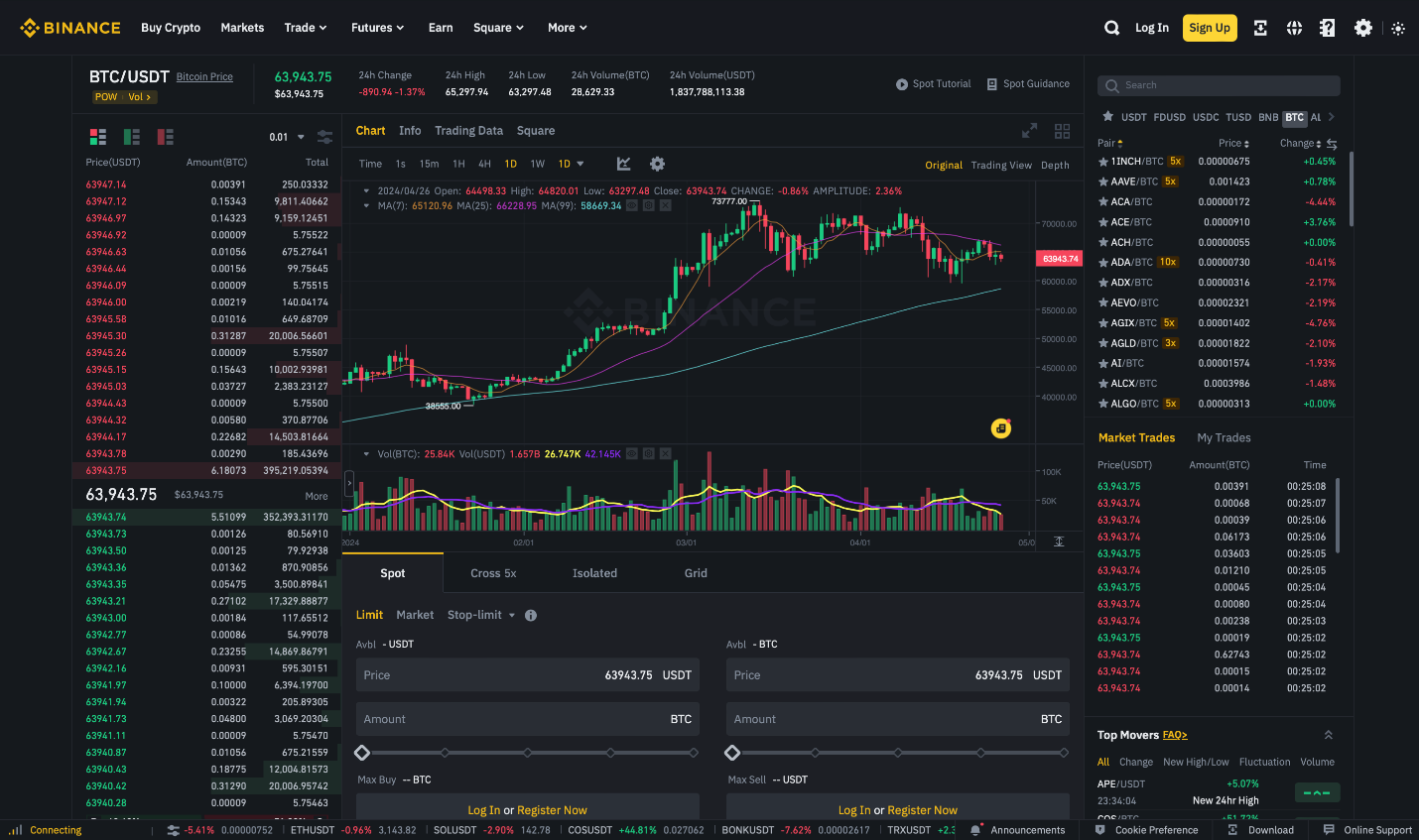
Task: Expand the chart to fullscreen
Action: tap(1030, 131)
